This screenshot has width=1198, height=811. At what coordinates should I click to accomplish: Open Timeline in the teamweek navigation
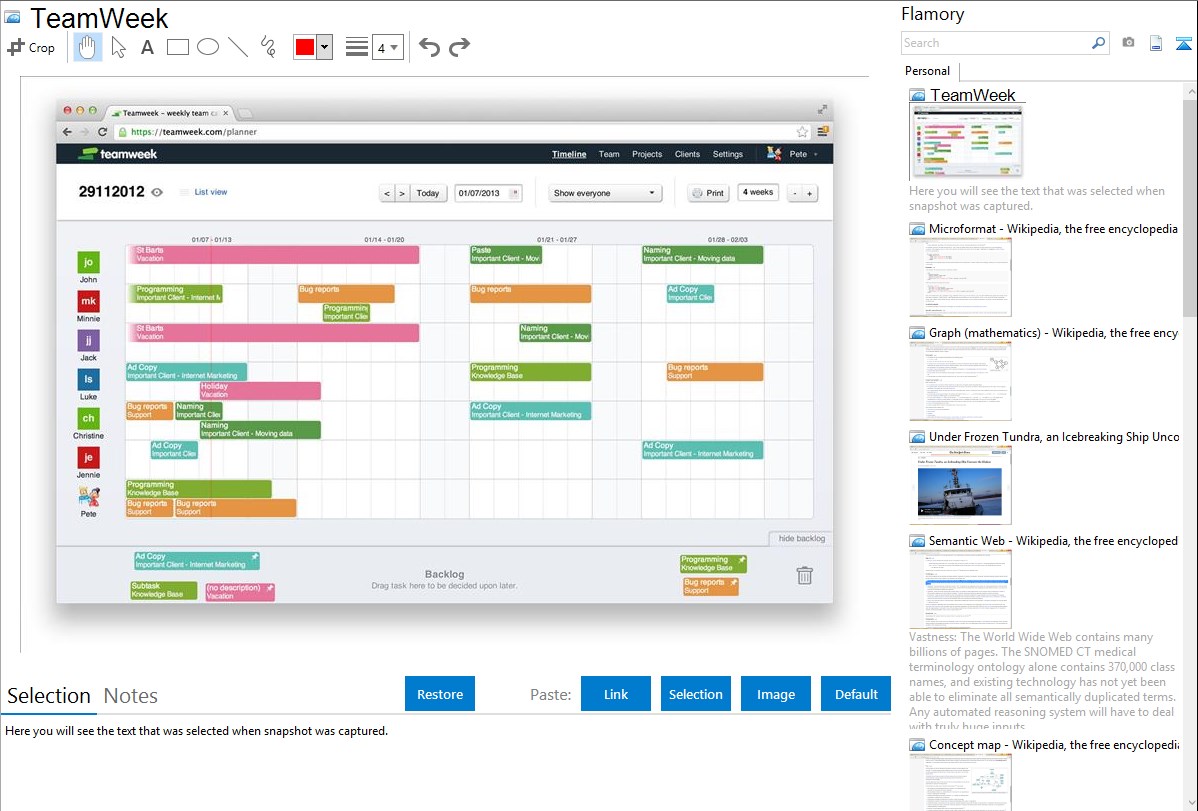point(569,154)
